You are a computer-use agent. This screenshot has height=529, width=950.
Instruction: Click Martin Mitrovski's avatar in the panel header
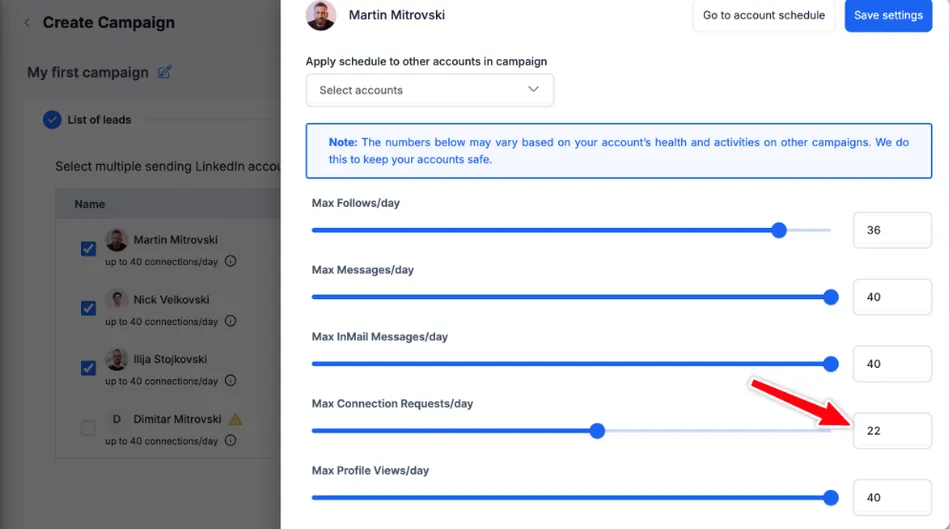pyautogui.click(x=321, y=15)
